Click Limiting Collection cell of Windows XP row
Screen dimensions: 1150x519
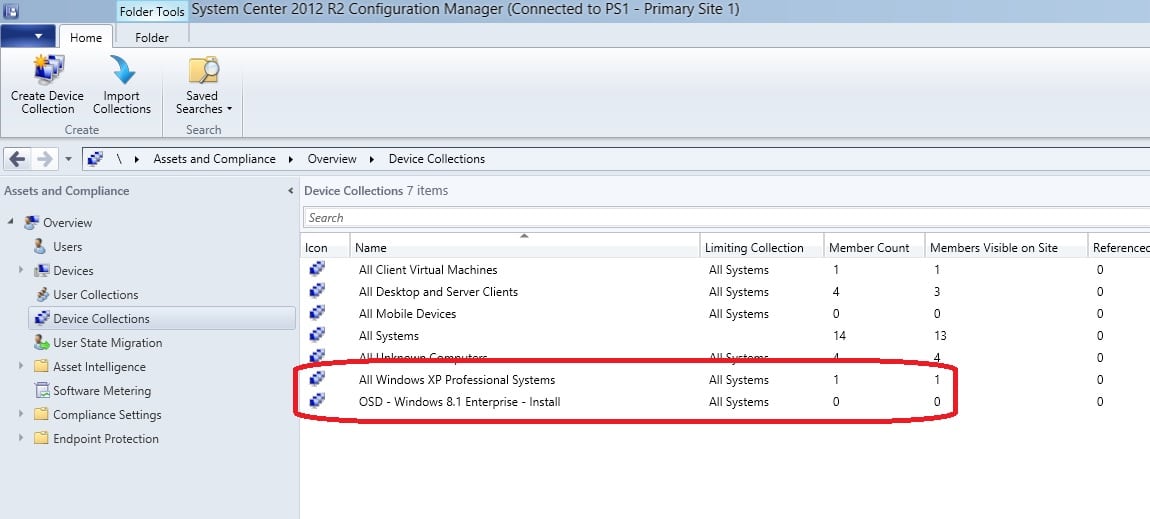click(x=739, y=380)
